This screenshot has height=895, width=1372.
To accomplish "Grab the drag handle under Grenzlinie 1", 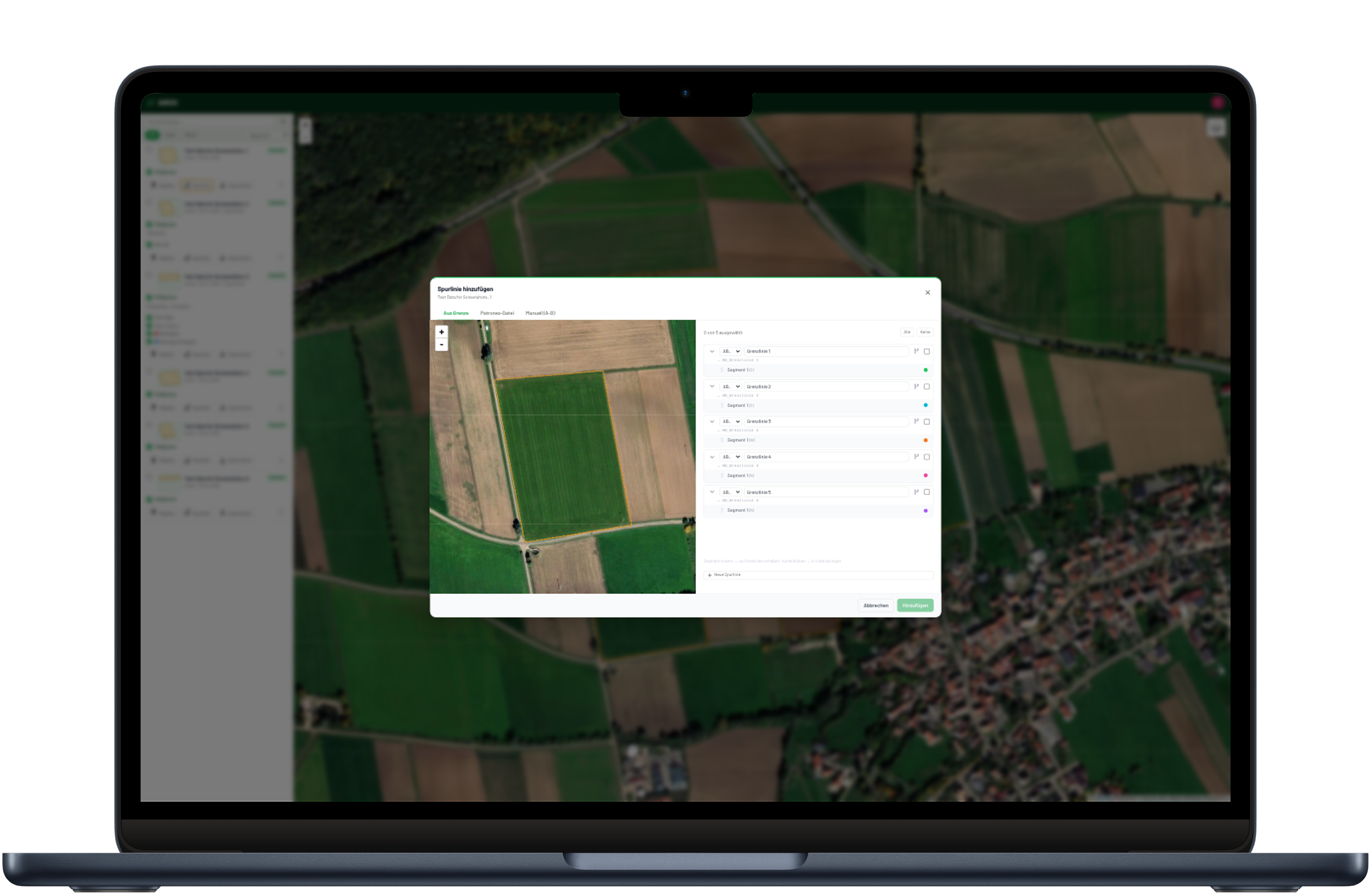I will click(x=722, y=370).
